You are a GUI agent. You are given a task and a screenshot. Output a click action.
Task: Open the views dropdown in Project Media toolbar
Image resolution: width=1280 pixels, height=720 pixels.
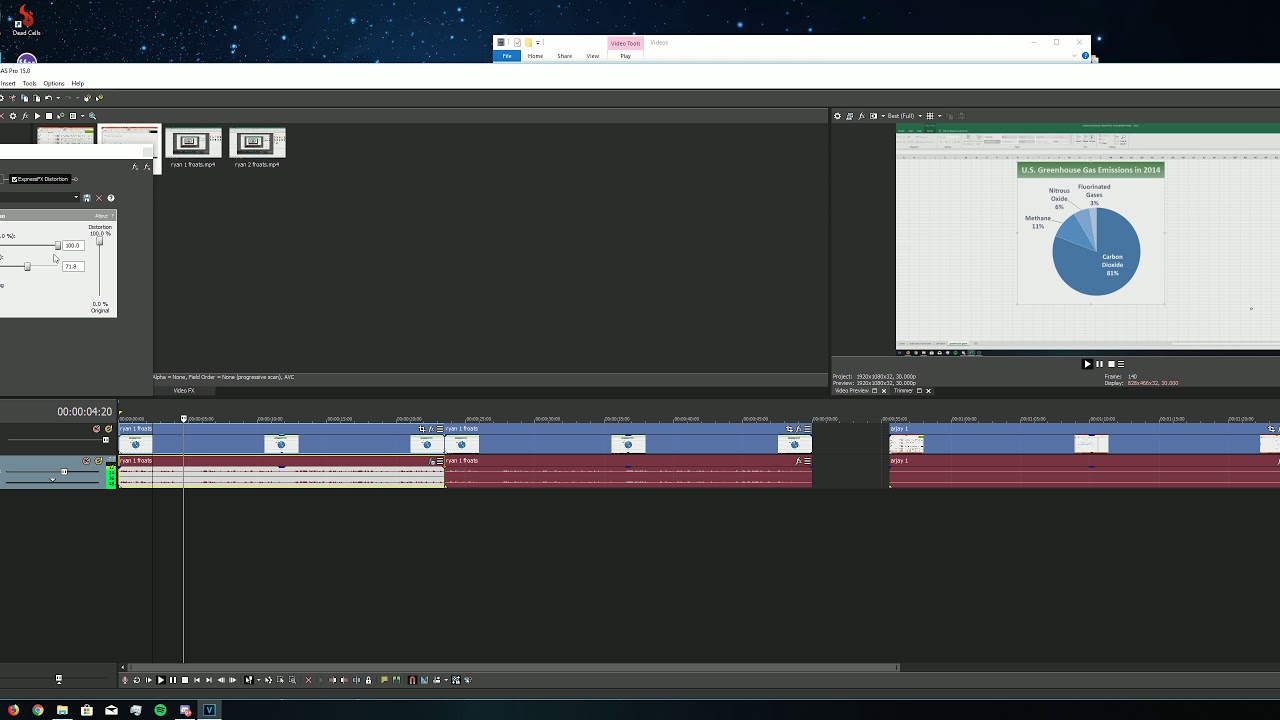[x=82, y=116]
